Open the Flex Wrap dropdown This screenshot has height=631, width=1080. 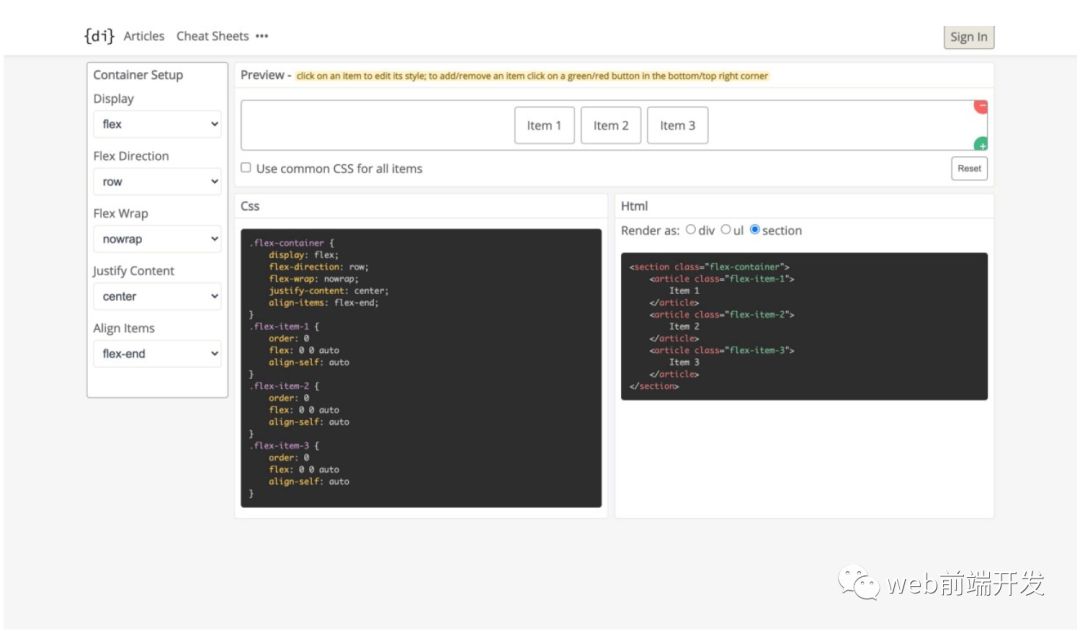tap(157, 239)
